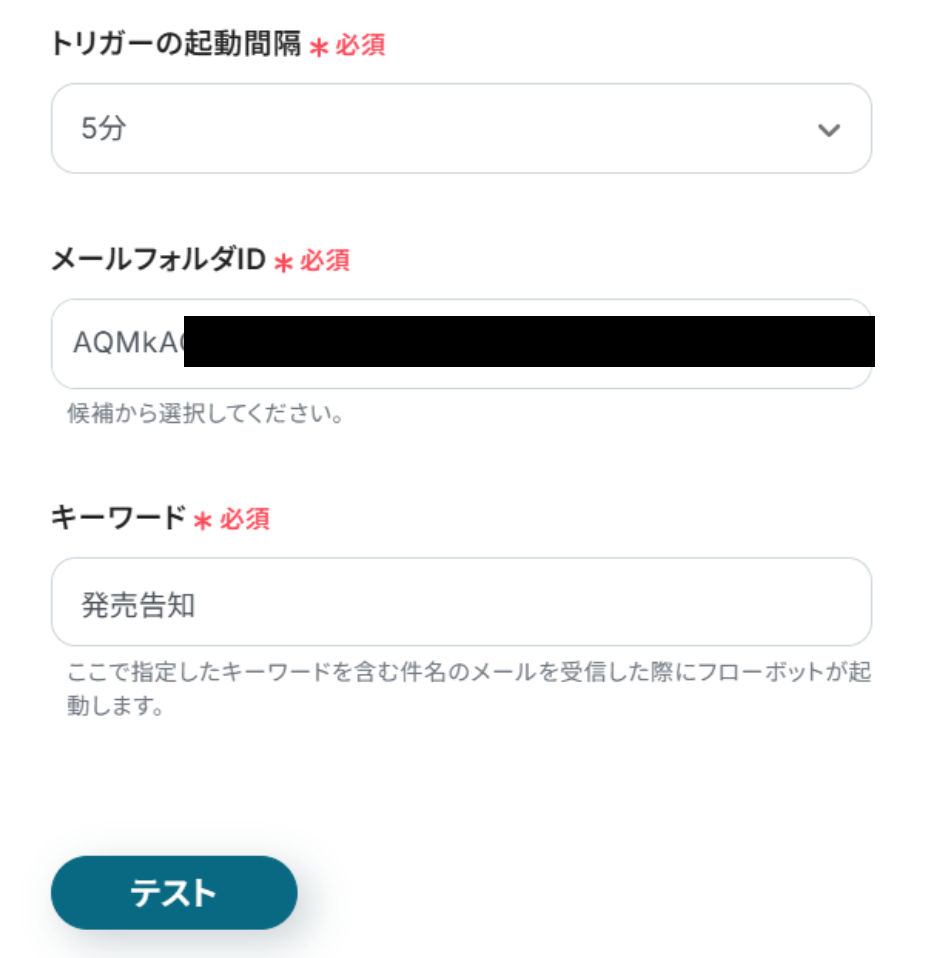This screenshot has height=958, width=941.
Task: Click the メールフォルダID label
Action: click(x=158, y=261)
